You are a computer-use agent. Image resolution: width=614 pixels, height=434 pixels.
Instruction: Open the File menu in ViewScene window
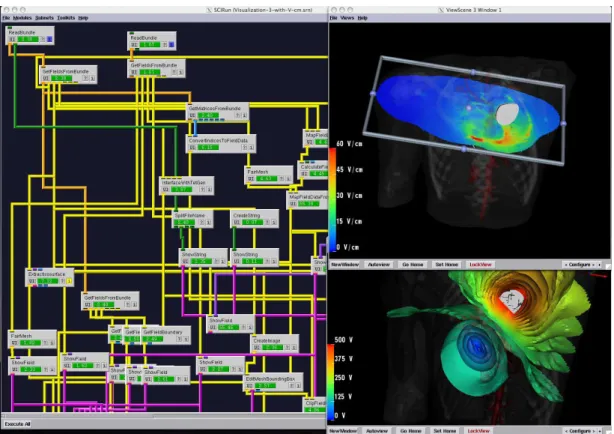pos(333,18)
